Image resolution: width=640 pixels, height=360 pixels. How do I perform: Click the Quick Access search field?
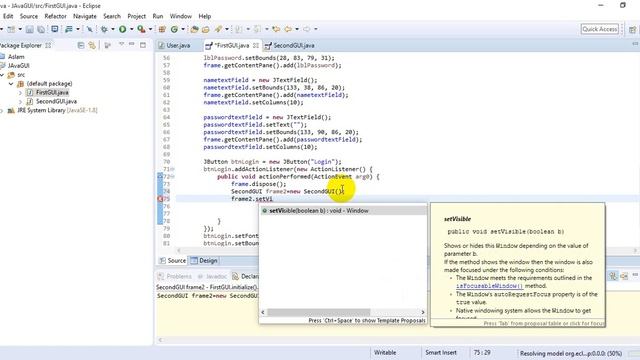tap(600, 29)
